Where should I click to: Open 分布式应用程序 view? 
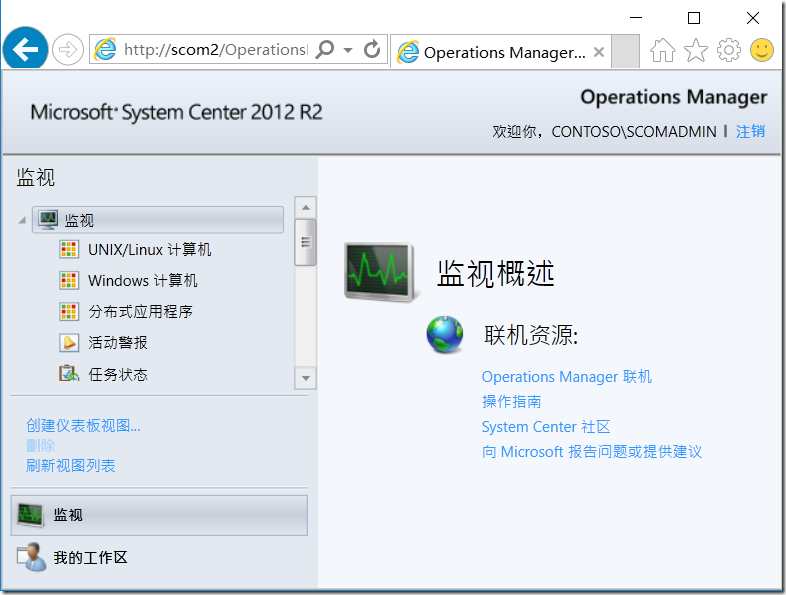[x=140, y=311]
